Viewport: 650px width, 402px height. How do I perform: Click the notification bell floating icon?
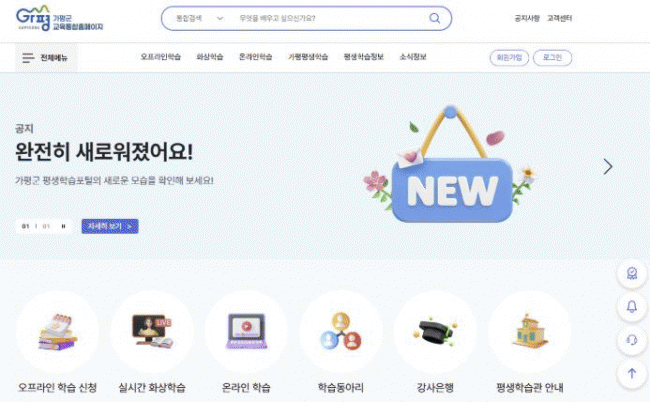(632, 307)
